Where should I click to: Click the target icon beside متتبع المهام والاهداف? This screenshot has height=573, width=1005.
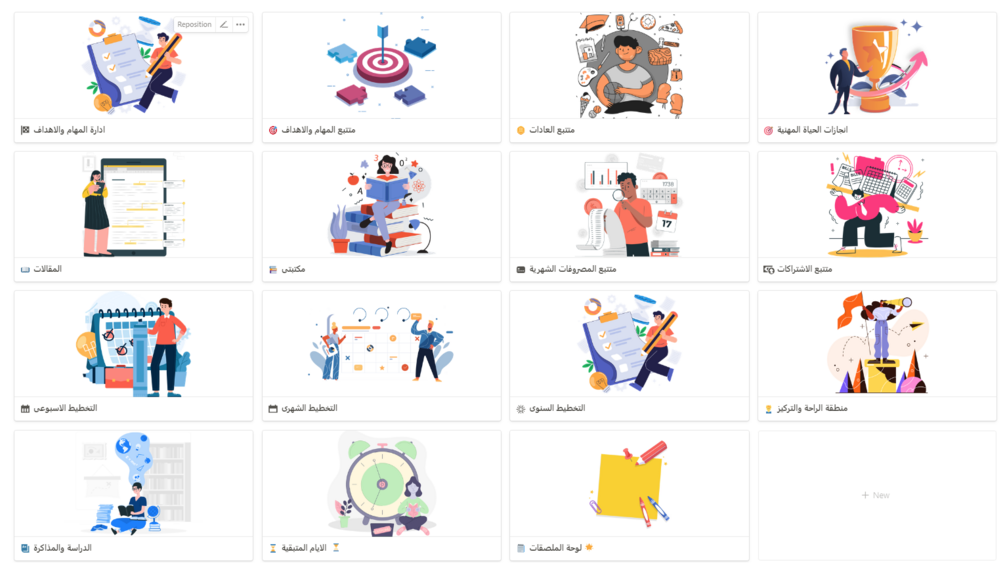click(273, 130)
